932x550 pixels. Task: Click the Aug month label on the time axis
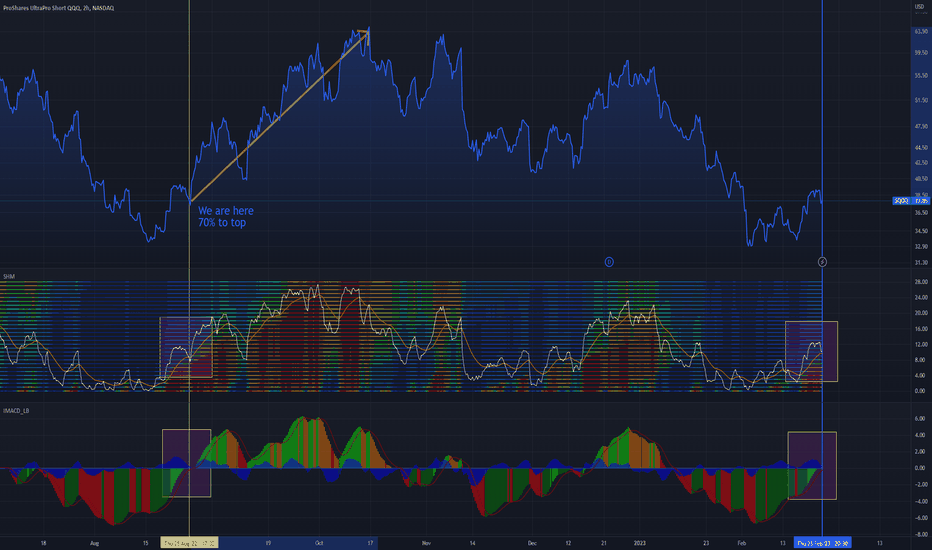95,543
